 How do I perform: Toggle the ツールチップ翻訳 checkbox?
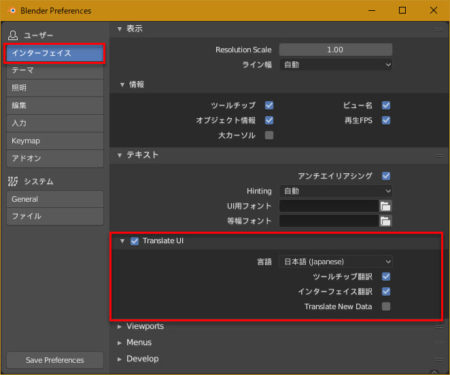(x=386, y=277)
